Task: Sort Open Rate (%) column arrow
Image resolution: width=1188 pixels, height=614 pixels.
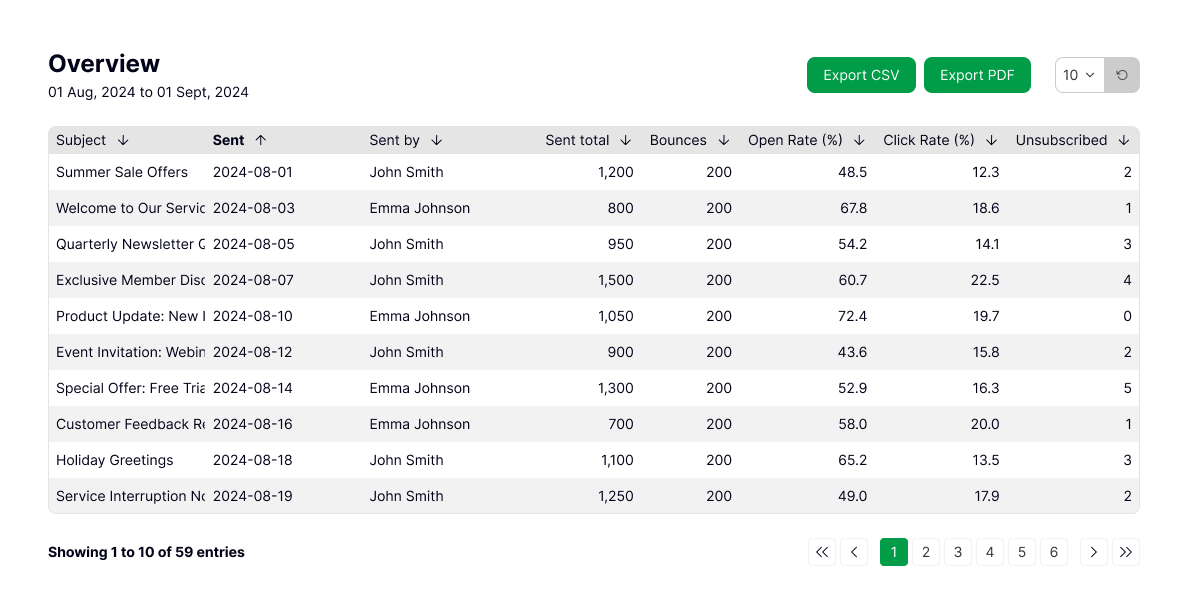Action: point(859,141)
